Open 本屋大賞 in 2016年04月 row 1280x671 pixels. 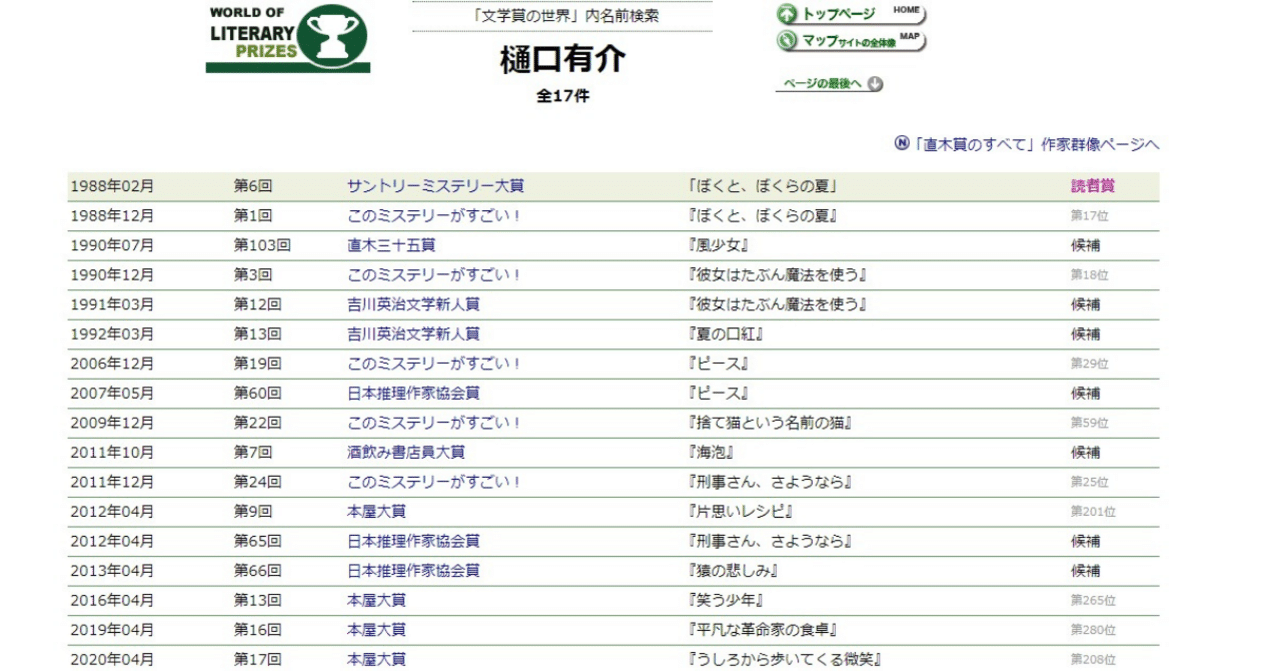coord(376,600)
